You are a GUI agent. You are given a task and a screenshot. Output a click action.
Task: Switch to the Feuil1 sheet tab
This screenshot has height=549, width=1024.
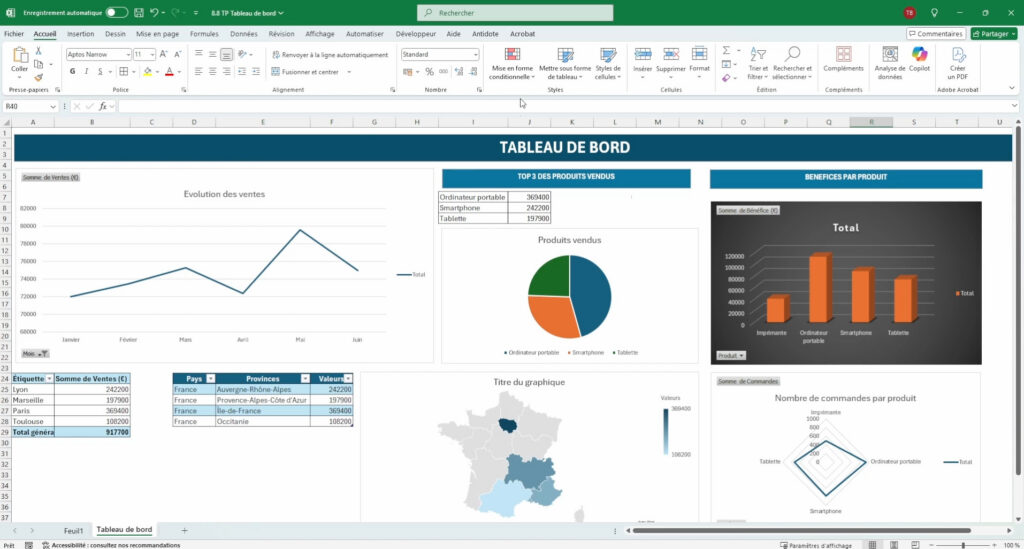[x=73, y=529]
